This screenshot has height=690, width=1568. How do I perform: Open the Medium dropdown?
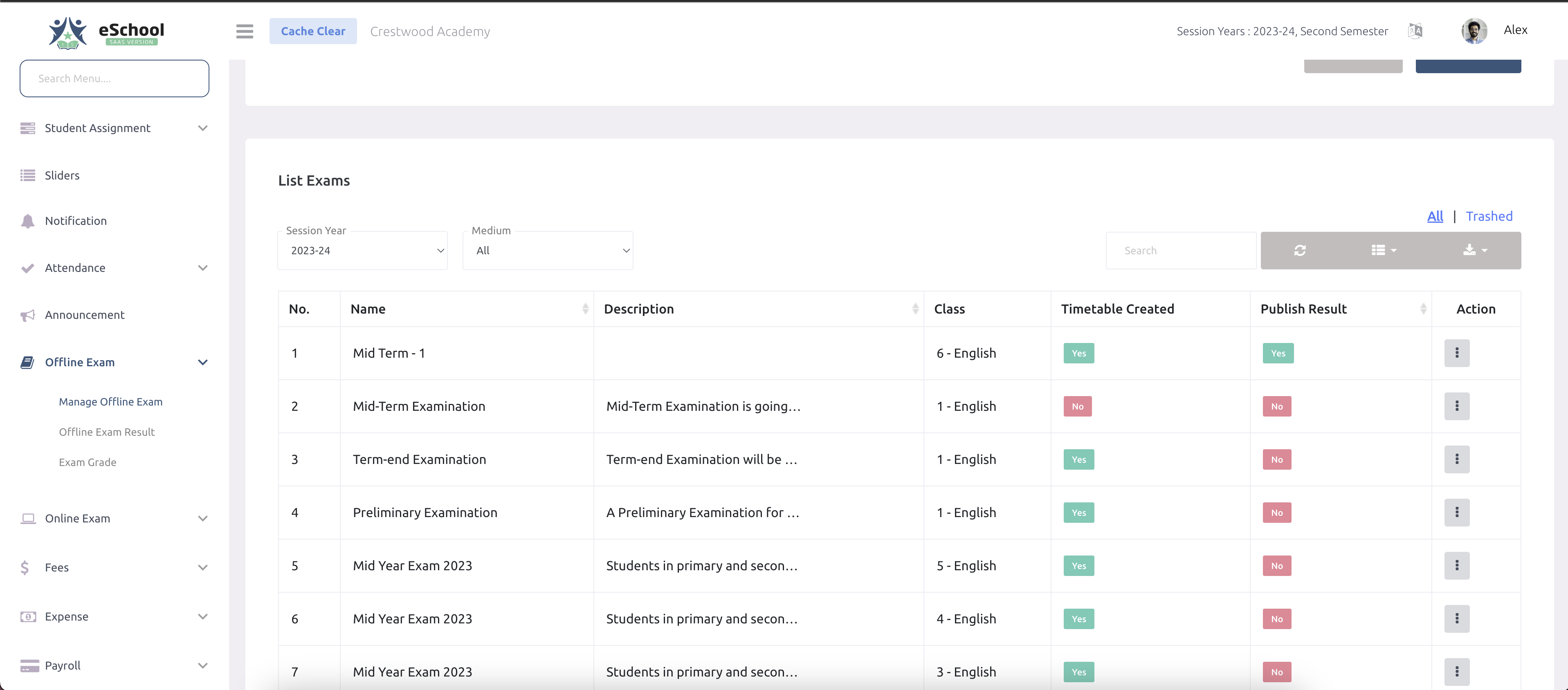[547, 250]
